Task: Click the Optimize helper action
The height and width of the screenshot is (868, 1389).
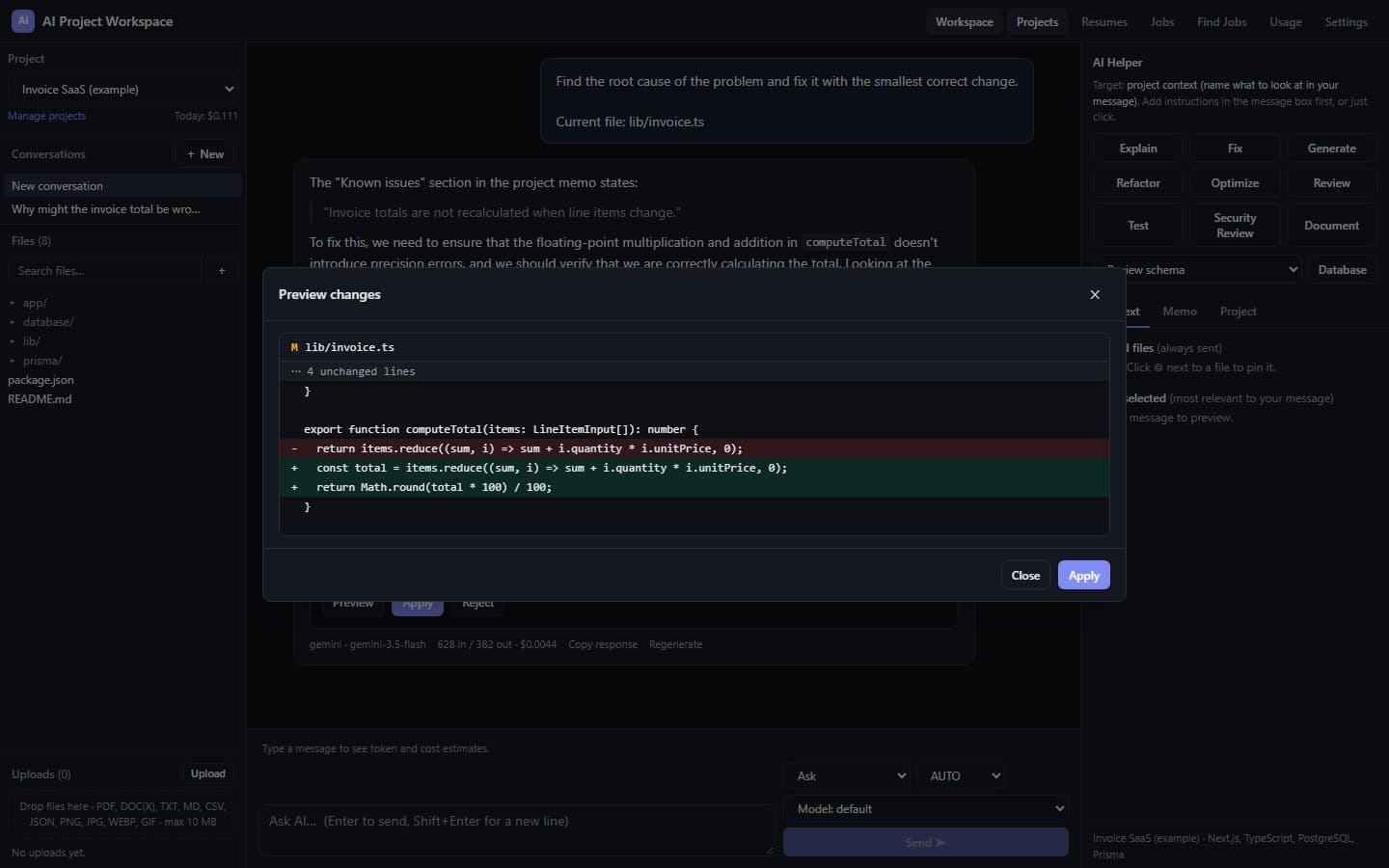Action: (x=1235, y=183)
